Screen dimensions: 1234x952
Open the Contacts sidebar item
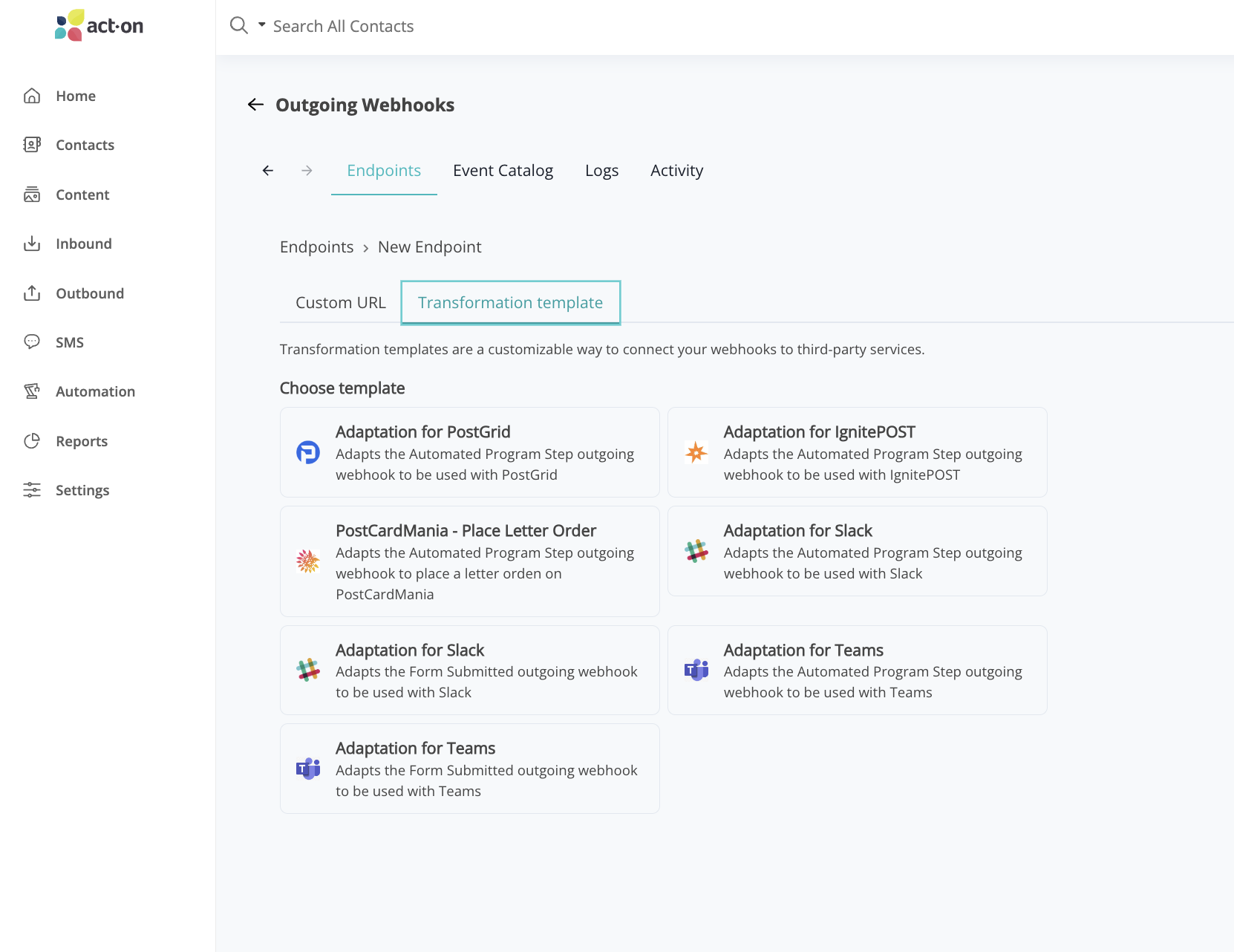(x=85, y=145)
